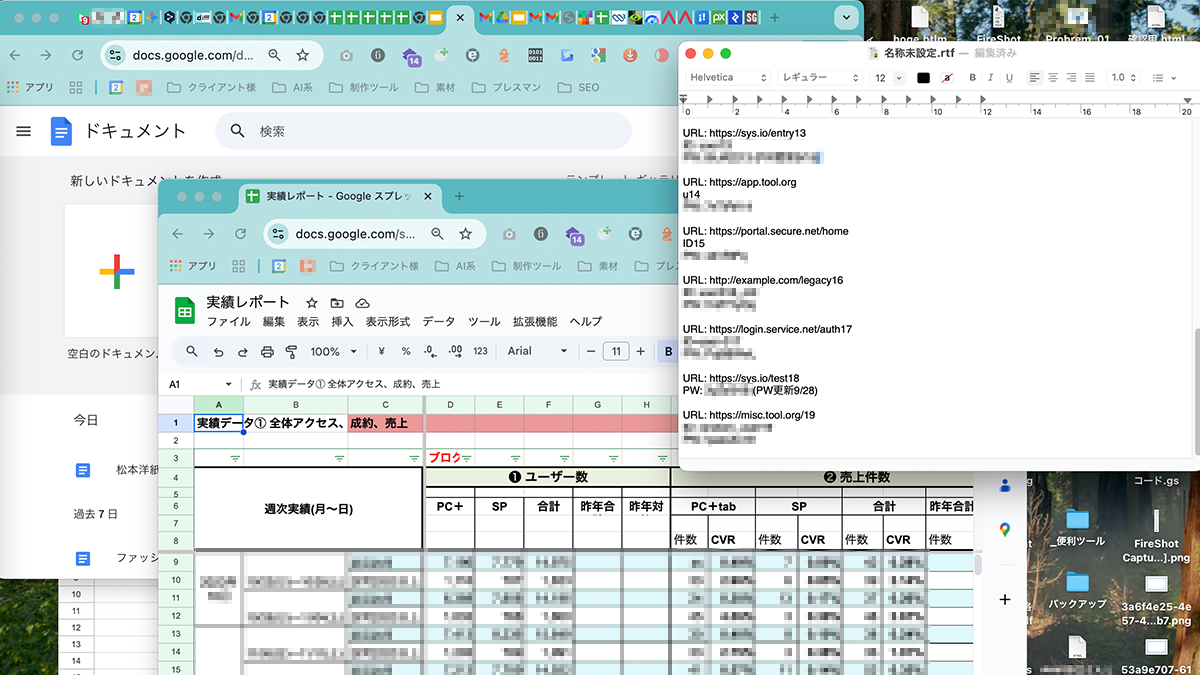Open the Helvetica font family dropdown

[727, 78]
